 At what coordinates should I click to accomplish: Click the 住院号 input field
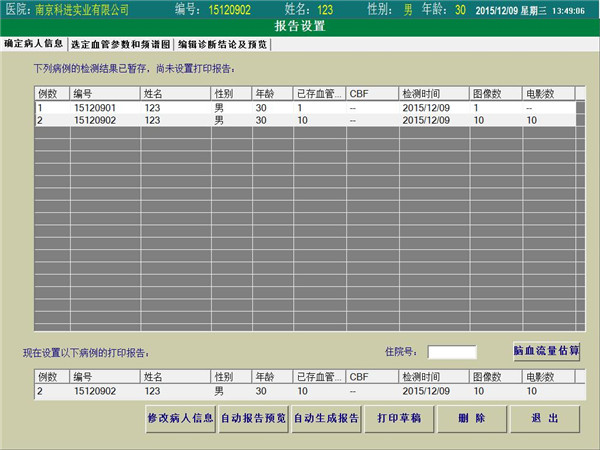452,352
